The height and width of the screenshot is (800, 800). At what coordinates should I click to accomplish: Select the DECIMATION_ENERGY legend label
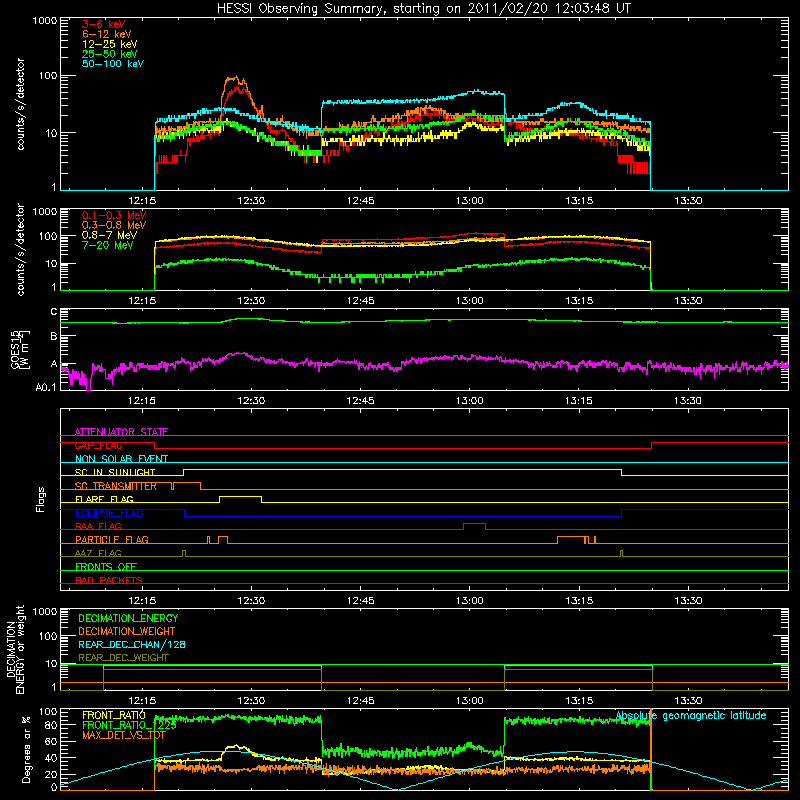pos(128,618)
